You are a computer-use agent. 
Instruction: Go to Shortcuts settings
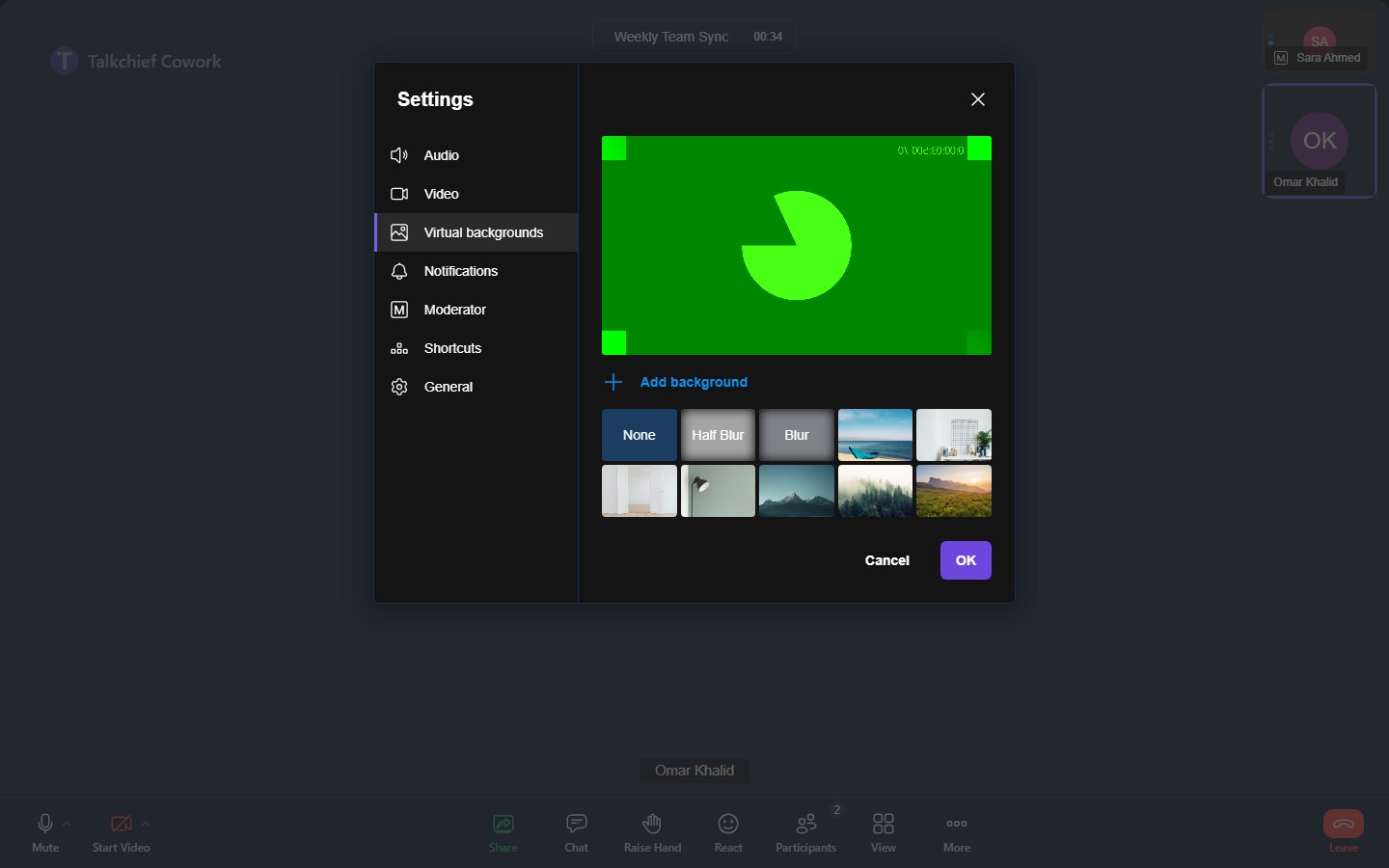(x=476, y=348)
